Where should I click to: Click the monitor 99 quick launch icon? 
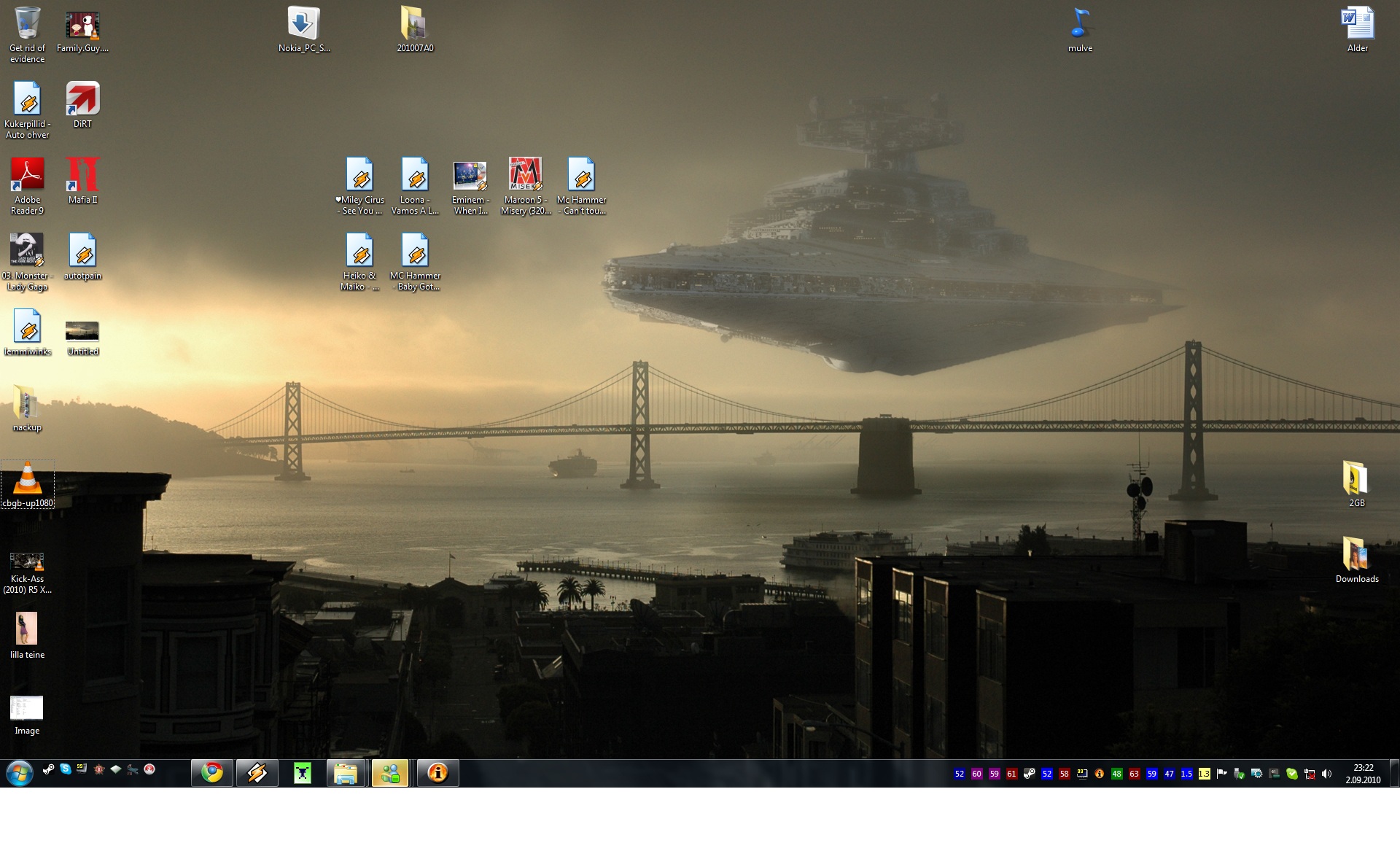coord(82,769)
